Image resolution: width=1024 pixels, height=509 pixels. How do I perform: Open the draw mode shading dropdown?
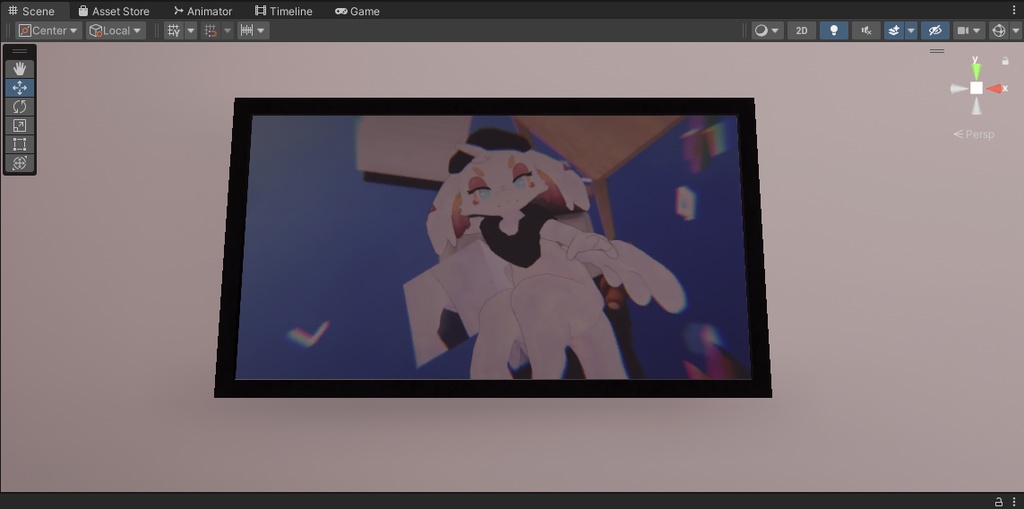point(767,31)
